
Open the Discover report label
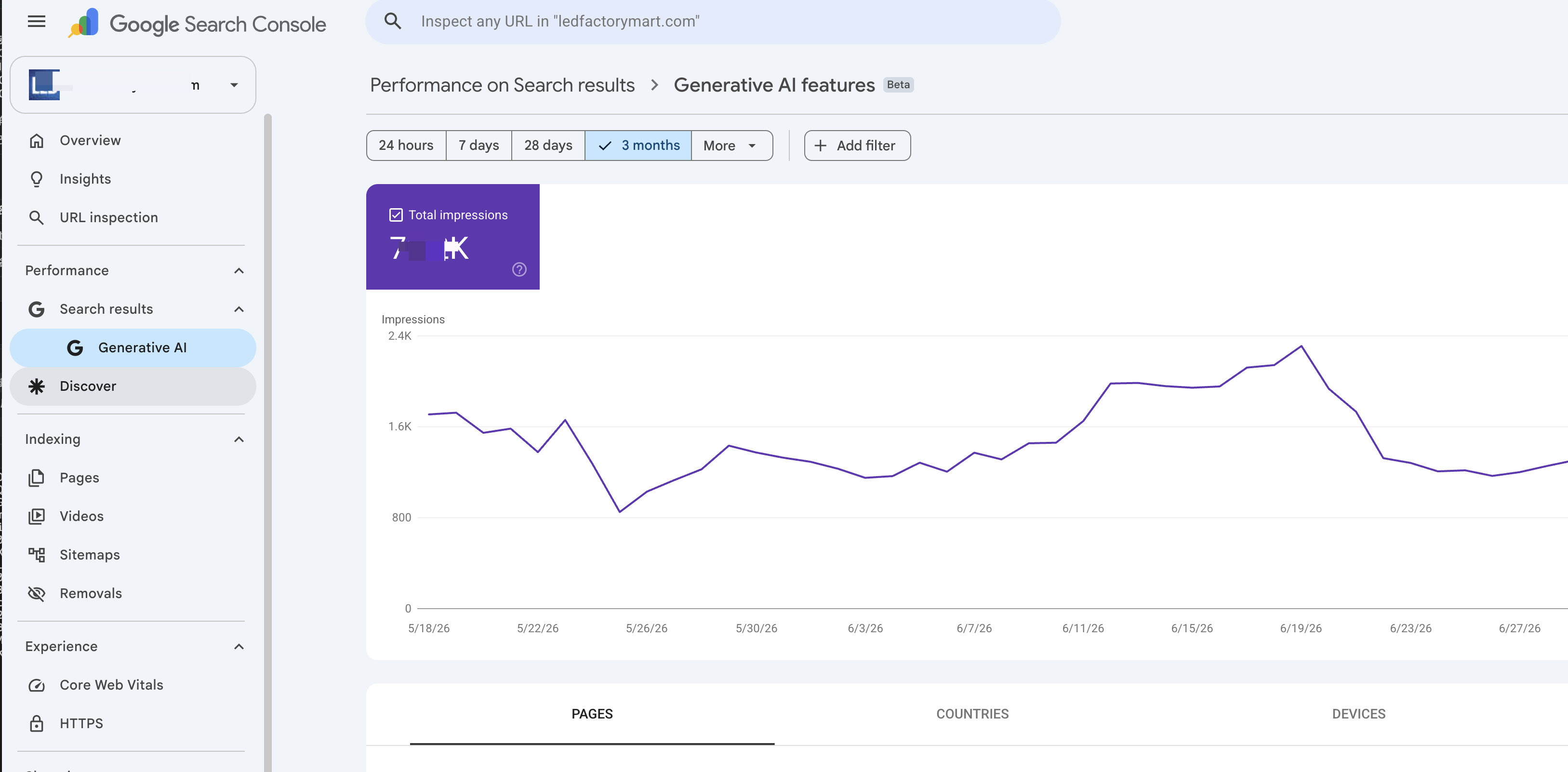tap(88, 386)
